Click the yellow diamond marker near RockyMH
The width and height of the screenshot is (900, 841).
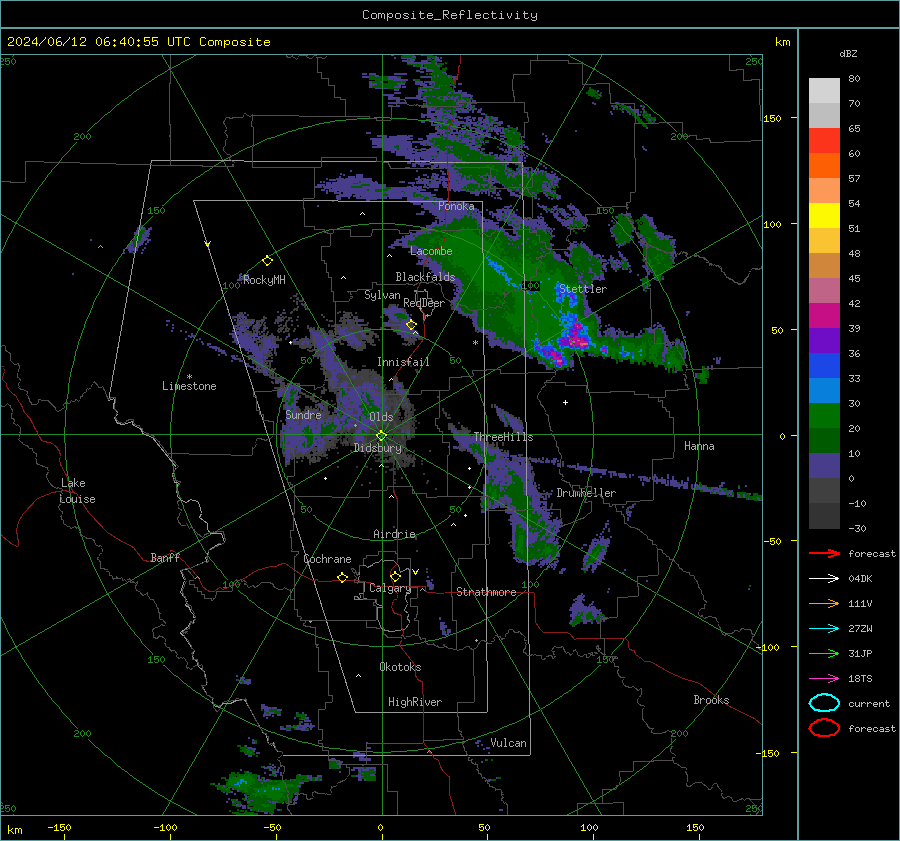[x=267, y=261]
